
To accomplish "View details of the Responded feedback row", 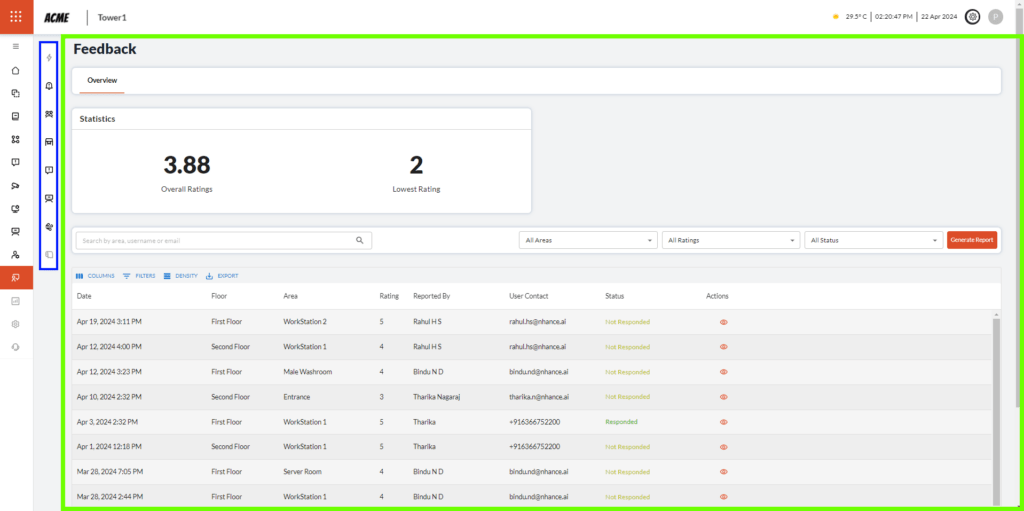I will [723, 422].
